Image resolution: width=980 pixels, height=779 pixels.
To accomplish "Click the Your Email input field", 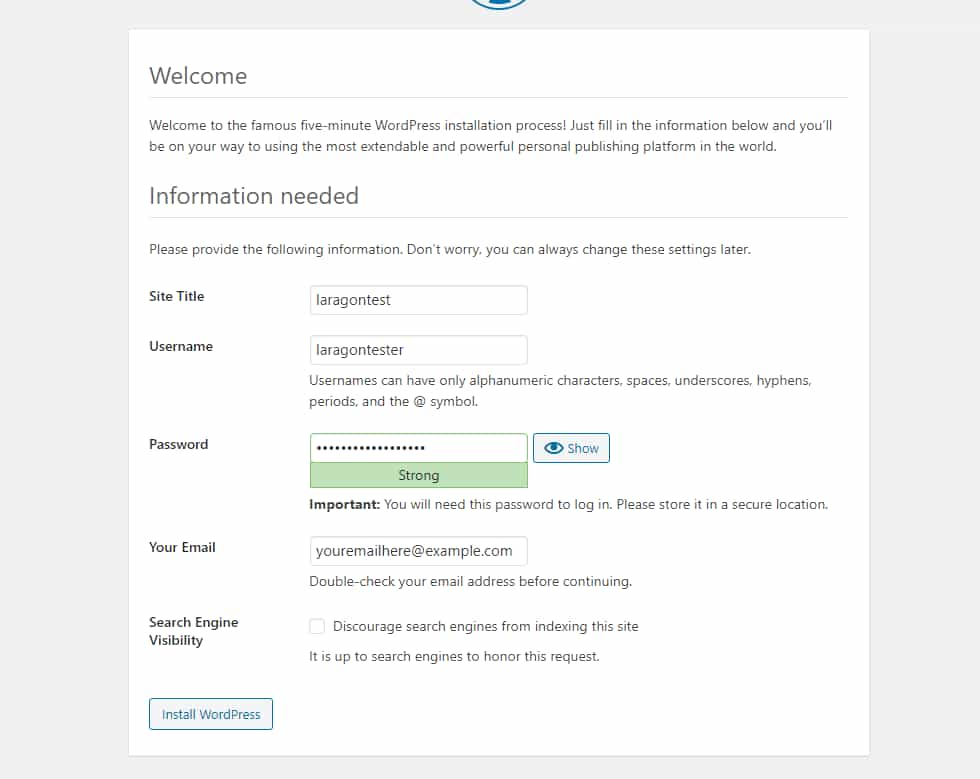I will coord(418,551).
